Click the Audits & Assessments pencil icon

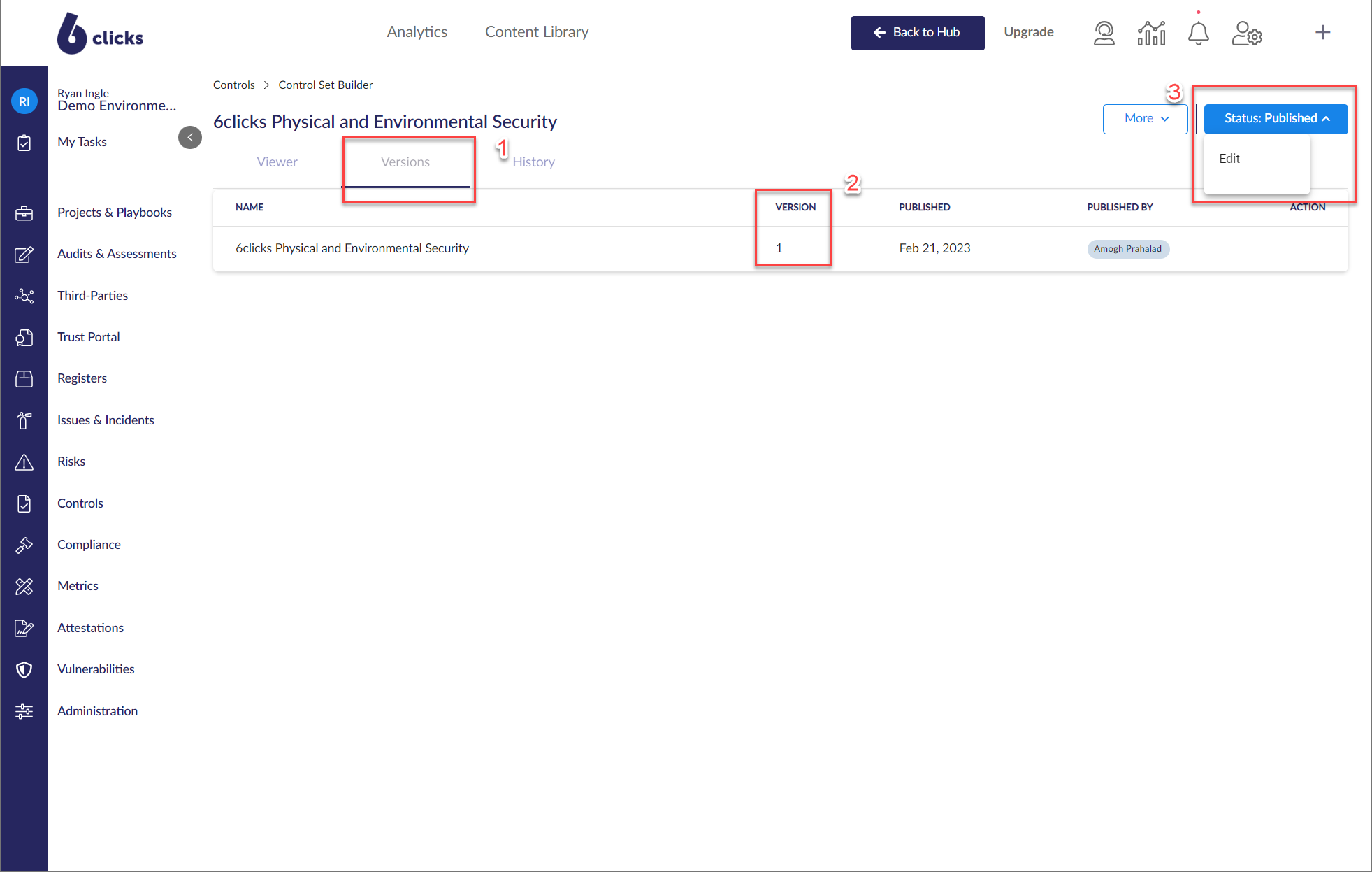pos(24,255)
